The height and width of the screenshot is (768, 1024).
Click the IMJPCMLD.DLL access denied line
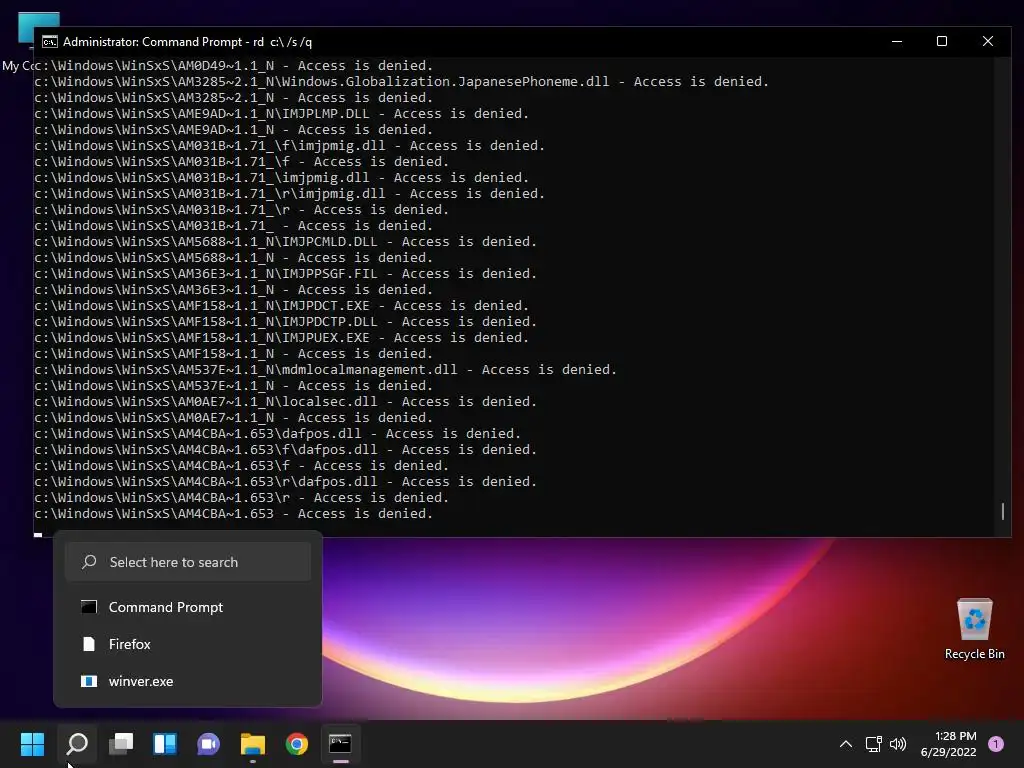(x=285, y=242)
